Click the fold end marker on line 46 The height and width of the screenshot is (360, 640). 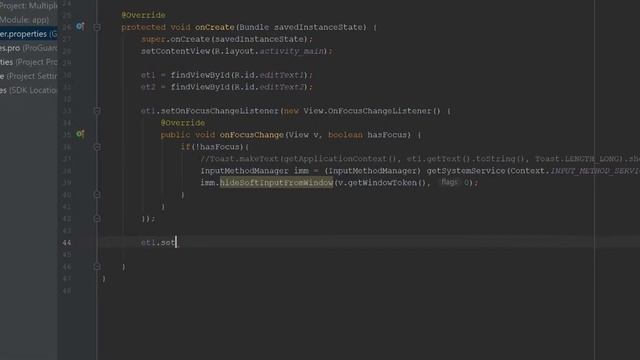(97, 267)
